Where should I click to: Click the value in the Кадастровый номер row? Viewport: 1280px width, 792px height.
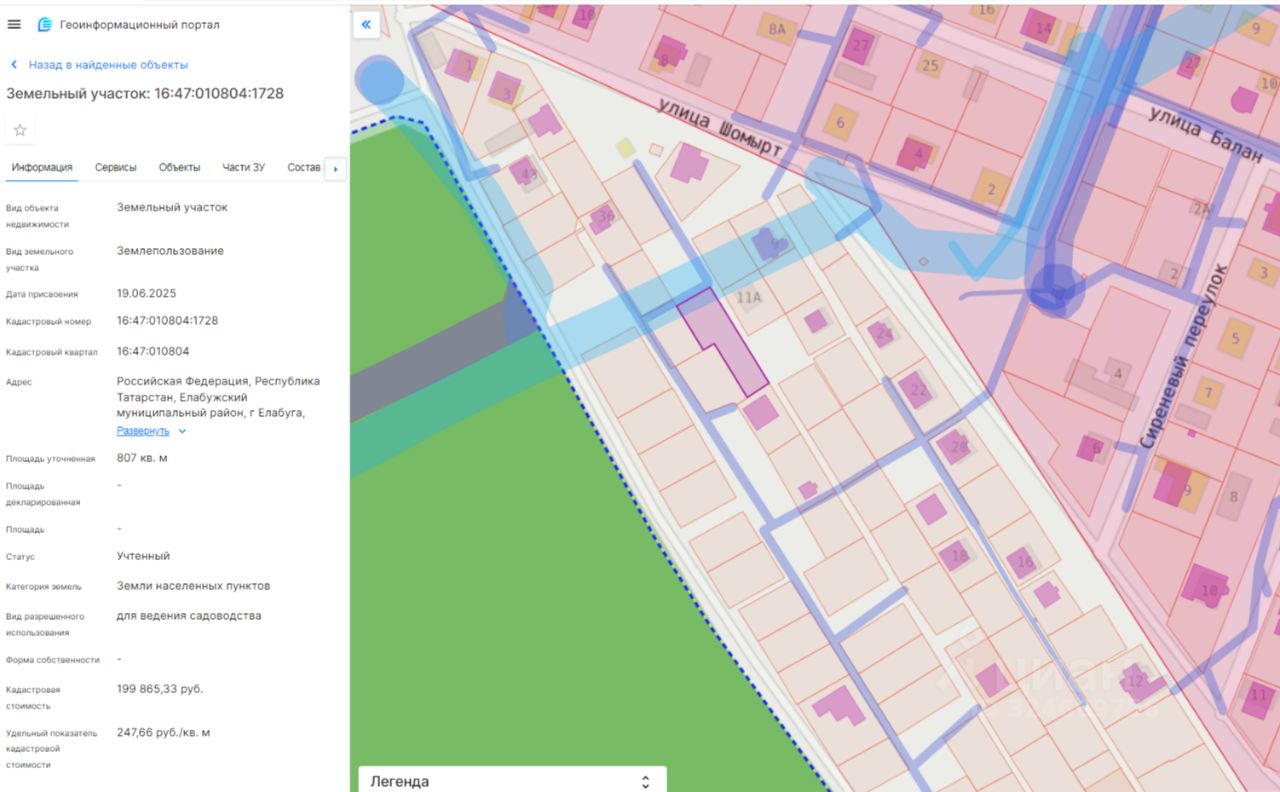coord(167,321)
